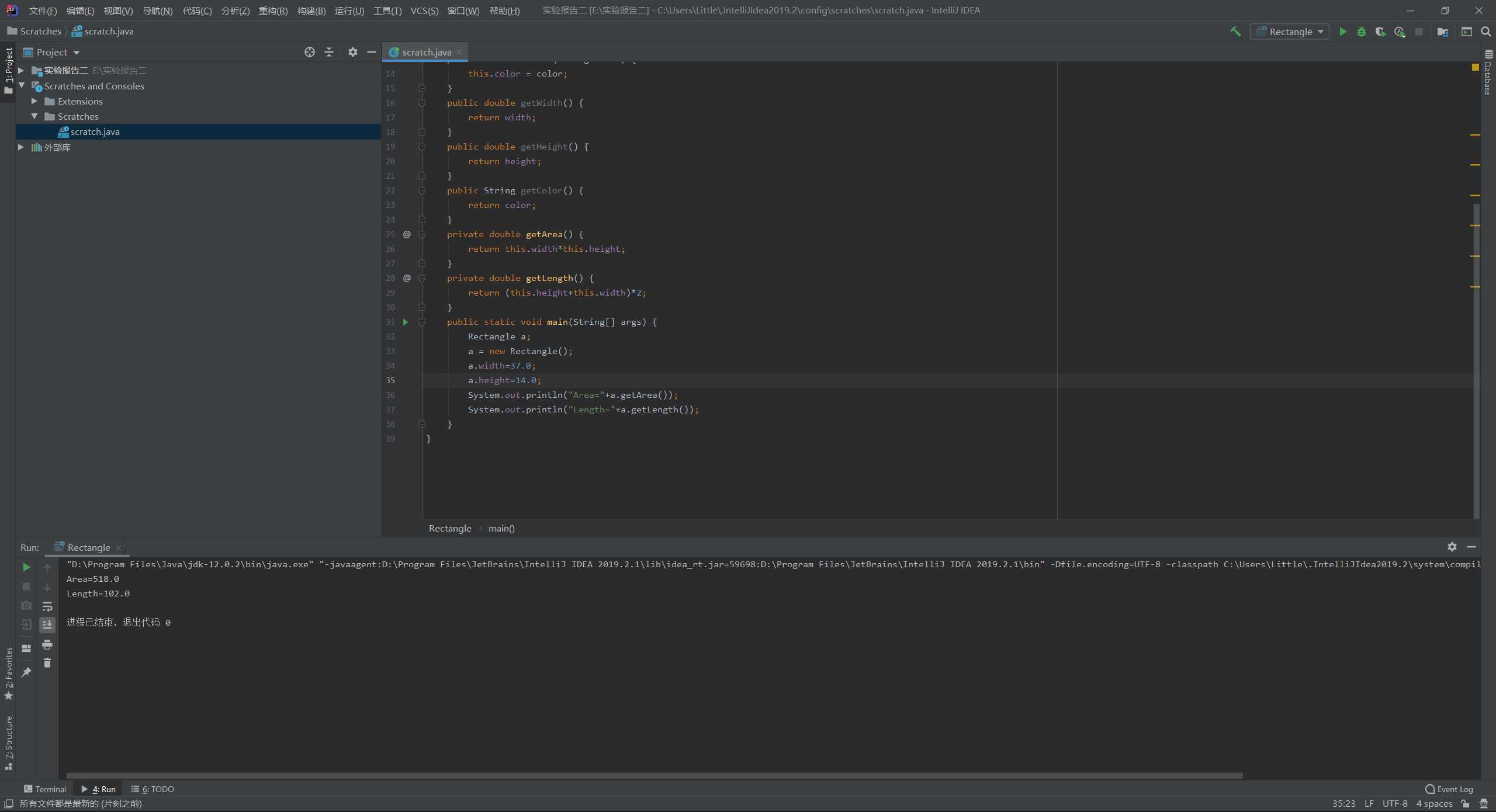The image size is (1496, 812).
Task: Click the 4 spaces indent widget
Action: pos(1434,804)
